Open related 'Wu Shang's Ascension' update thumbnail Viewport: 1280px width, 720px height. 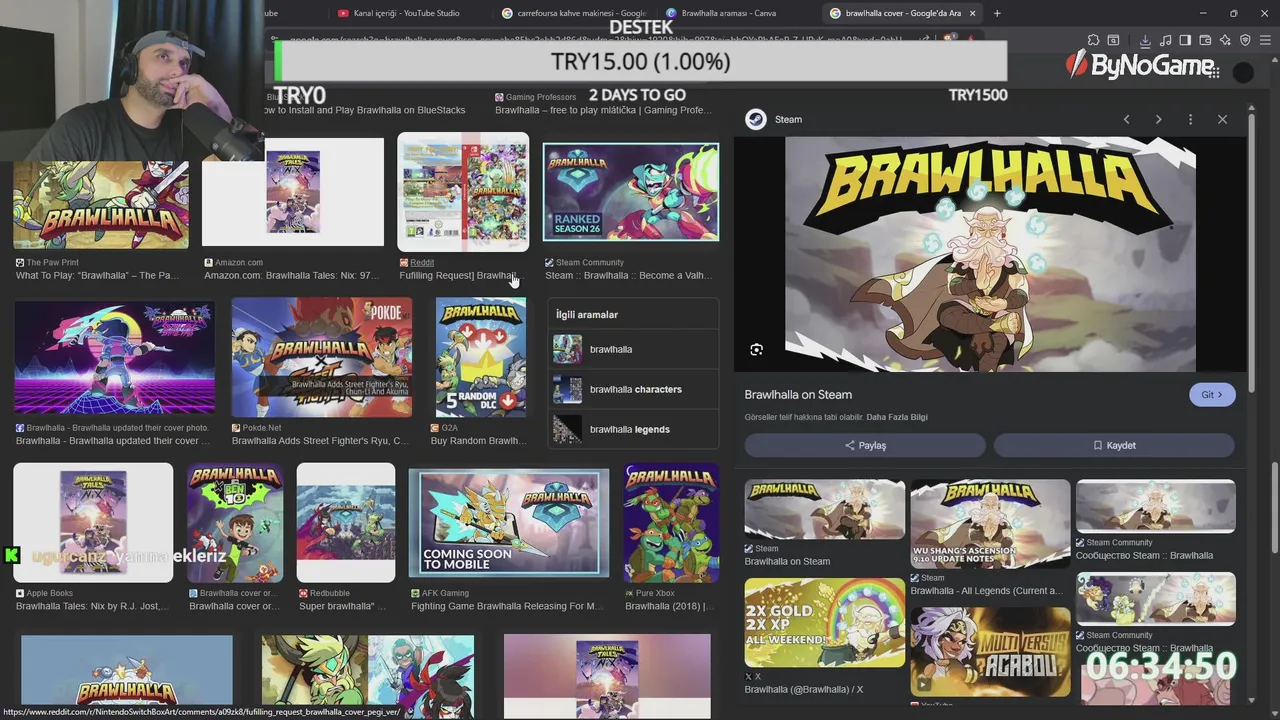990,524
